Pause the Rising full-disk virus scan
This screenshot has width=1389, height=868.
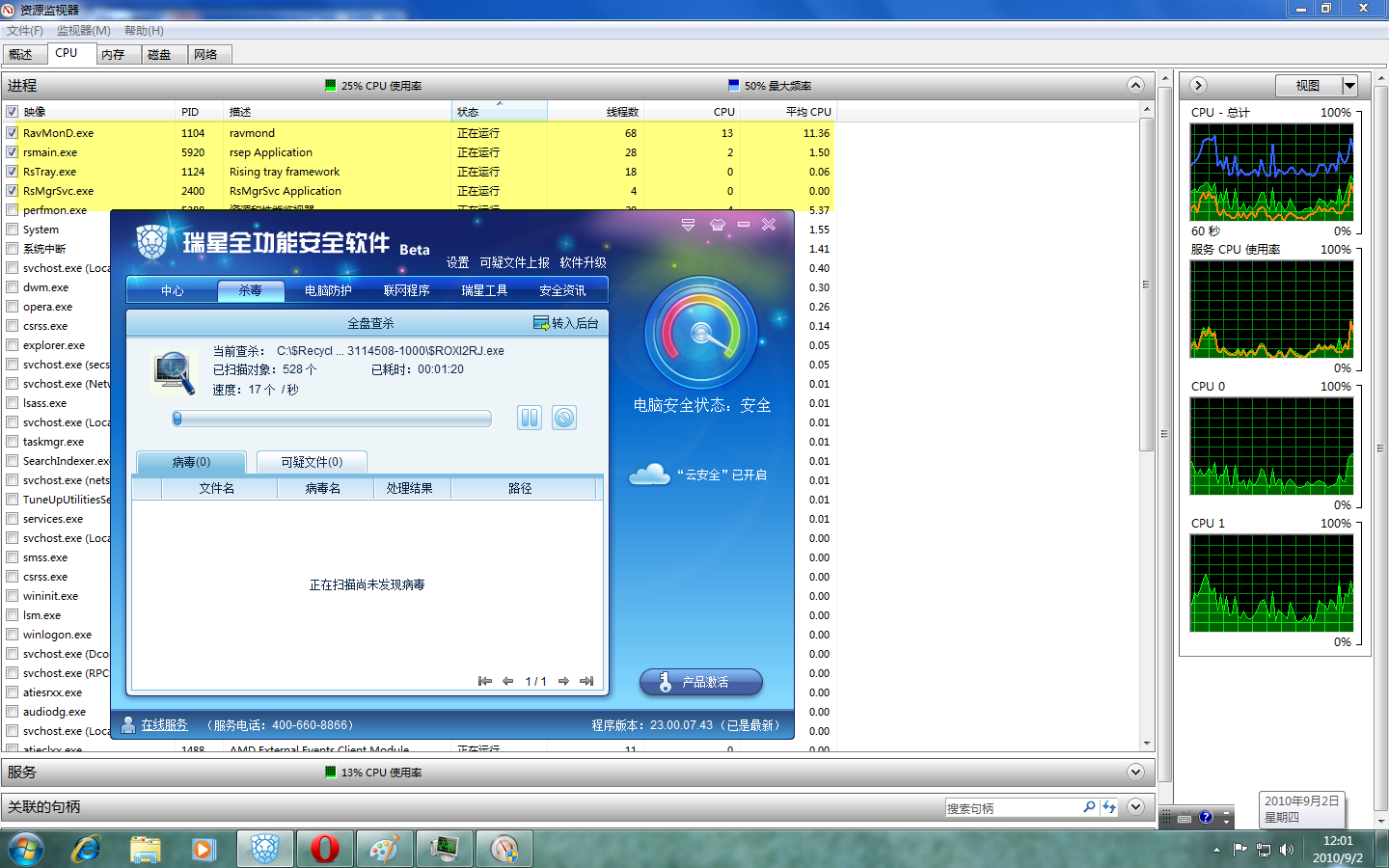click(530, 418)
